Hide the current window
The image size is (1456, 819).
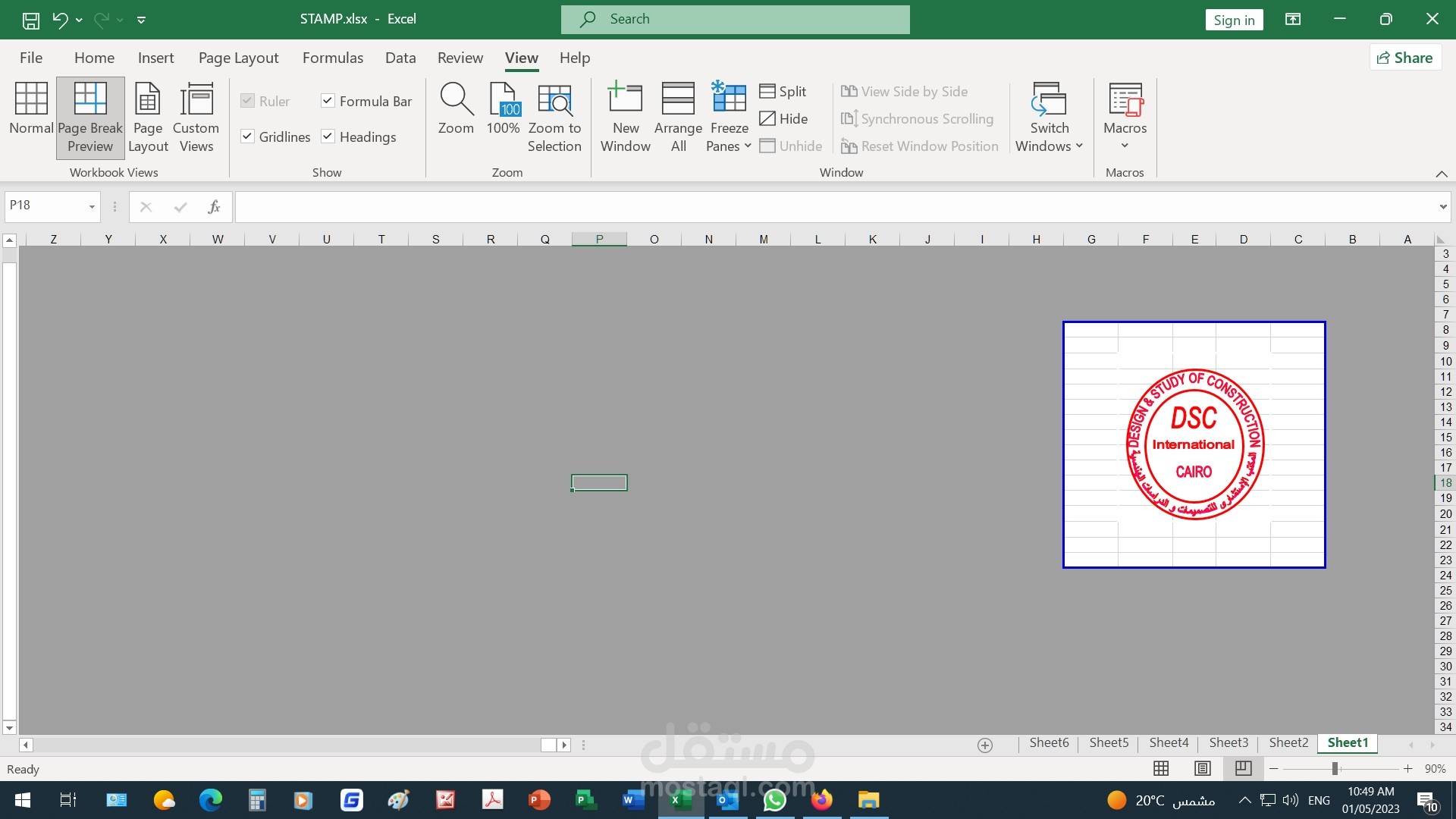(x=784, y=118)
